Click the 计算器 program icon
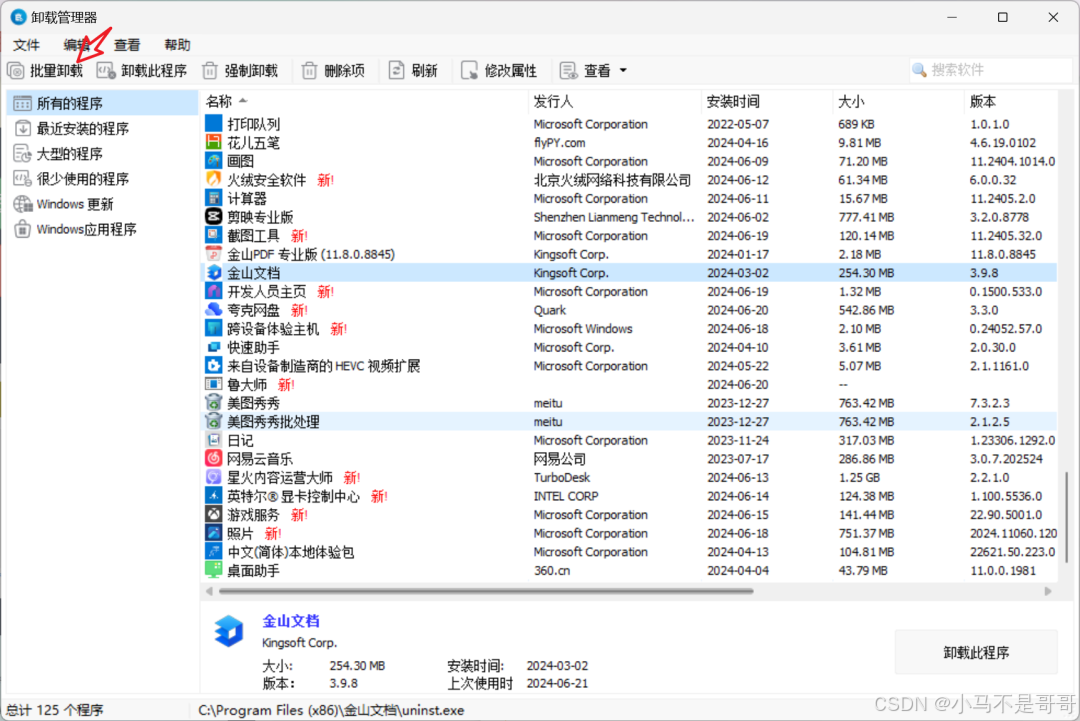Viewport: 1080px width, 721px height. (214, 198)
